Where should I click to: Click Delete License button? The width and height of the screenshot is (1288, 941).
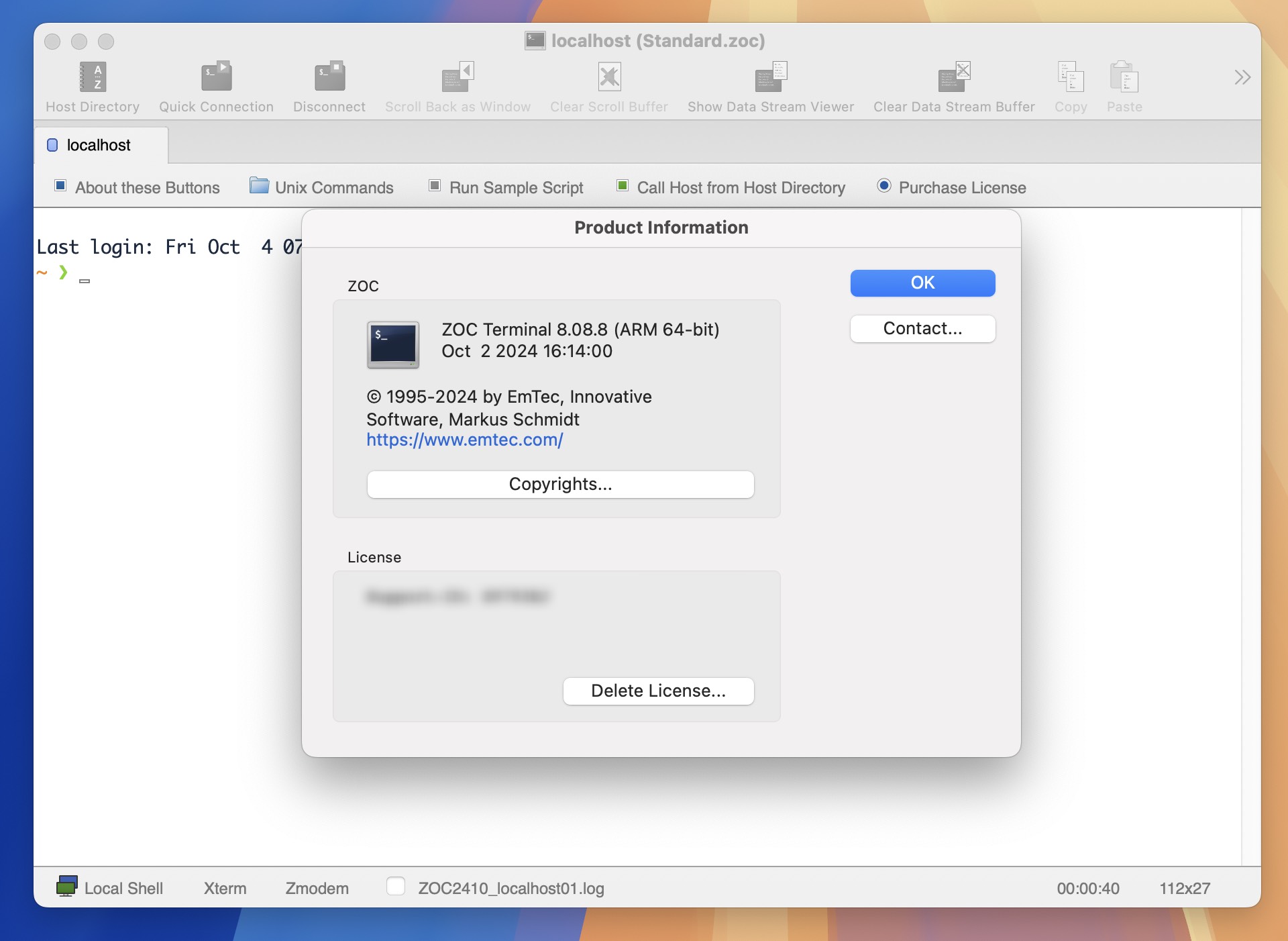click(659, 691)
